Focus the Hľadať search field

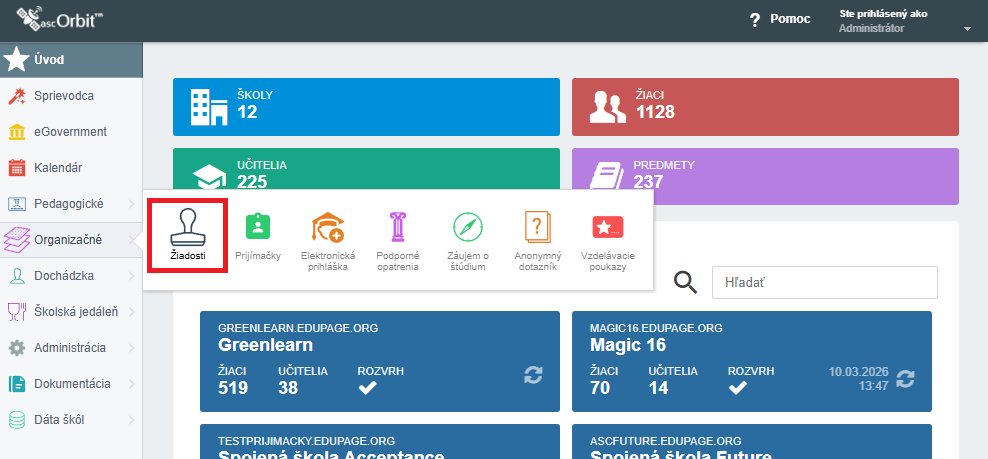(x=824, y=282)
